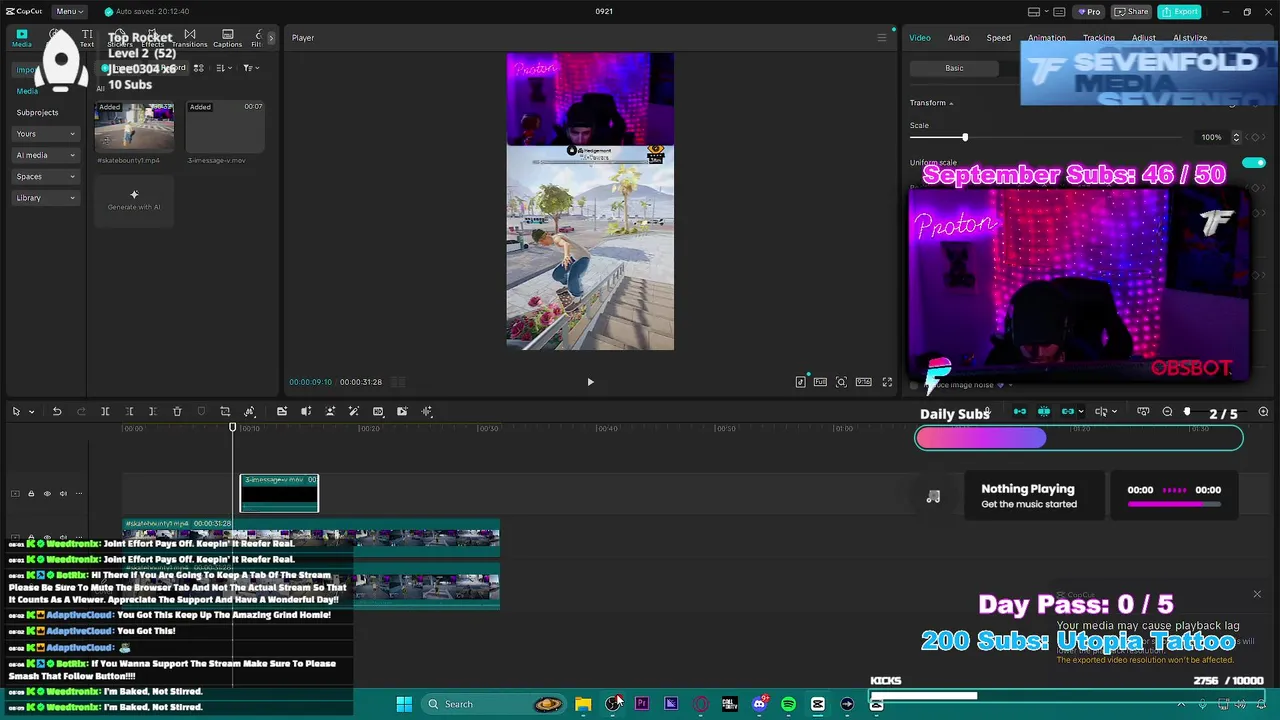Click the Export button
Screen dimensions: 1280x720
pyautogui.click(x=1180, y=11)
